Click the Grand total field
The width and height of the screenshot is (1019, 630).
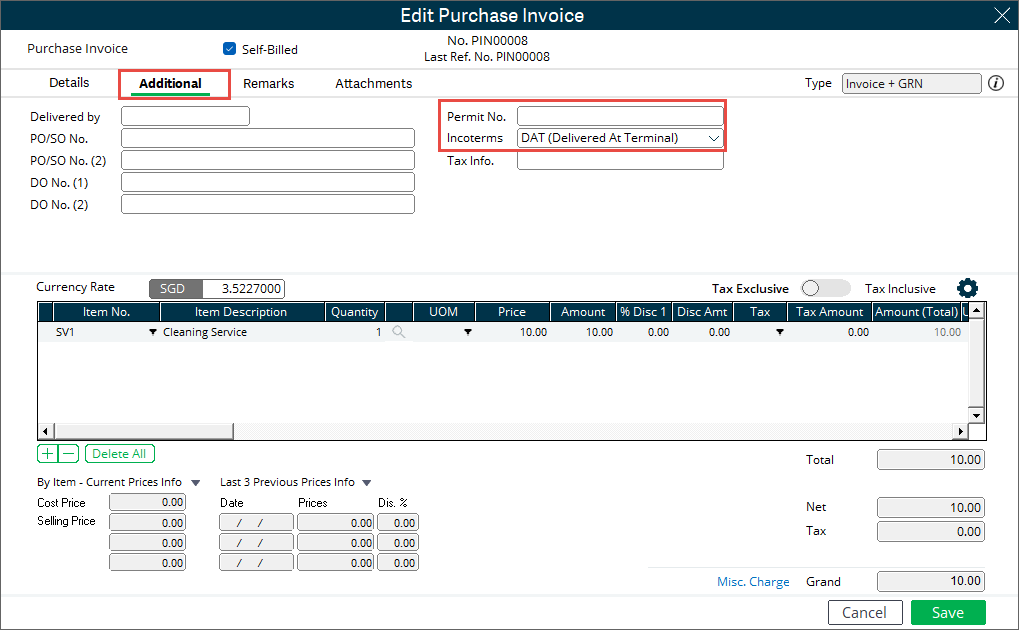[931, 581]
